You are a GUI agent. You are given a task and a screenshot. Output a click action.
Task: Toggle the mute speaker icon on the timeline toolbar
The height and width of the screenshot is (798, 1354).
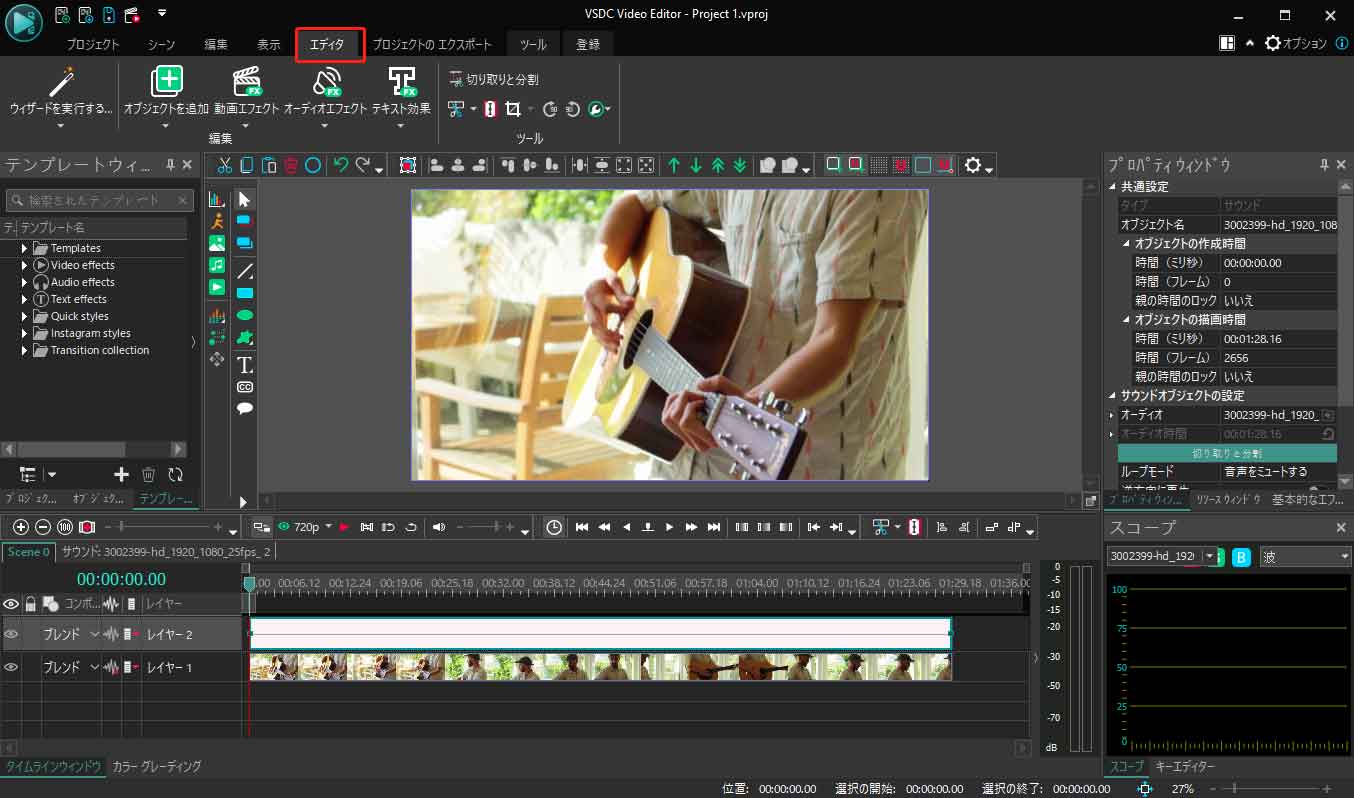[x=438, y=527]
